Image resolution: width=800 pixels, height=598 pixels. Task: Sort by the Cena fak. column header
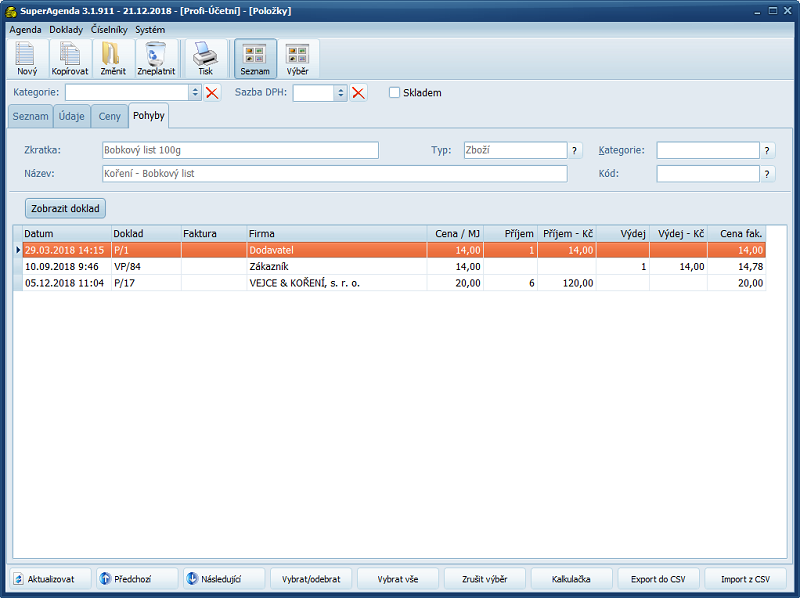point(737,234)
